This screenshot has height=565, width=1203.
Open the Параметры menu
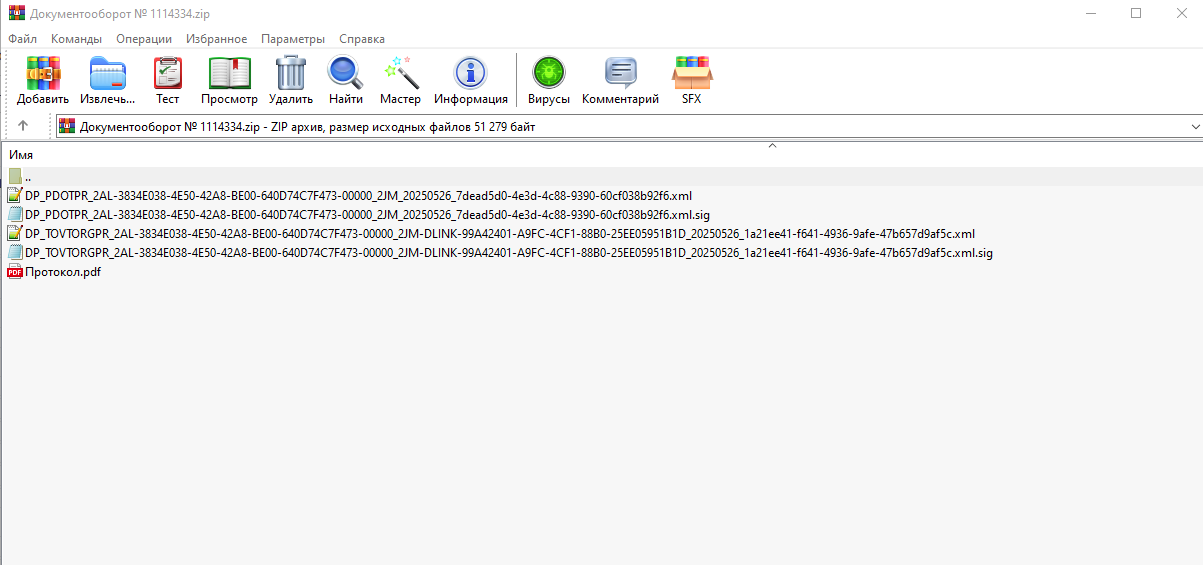click(x=293, y=39)
